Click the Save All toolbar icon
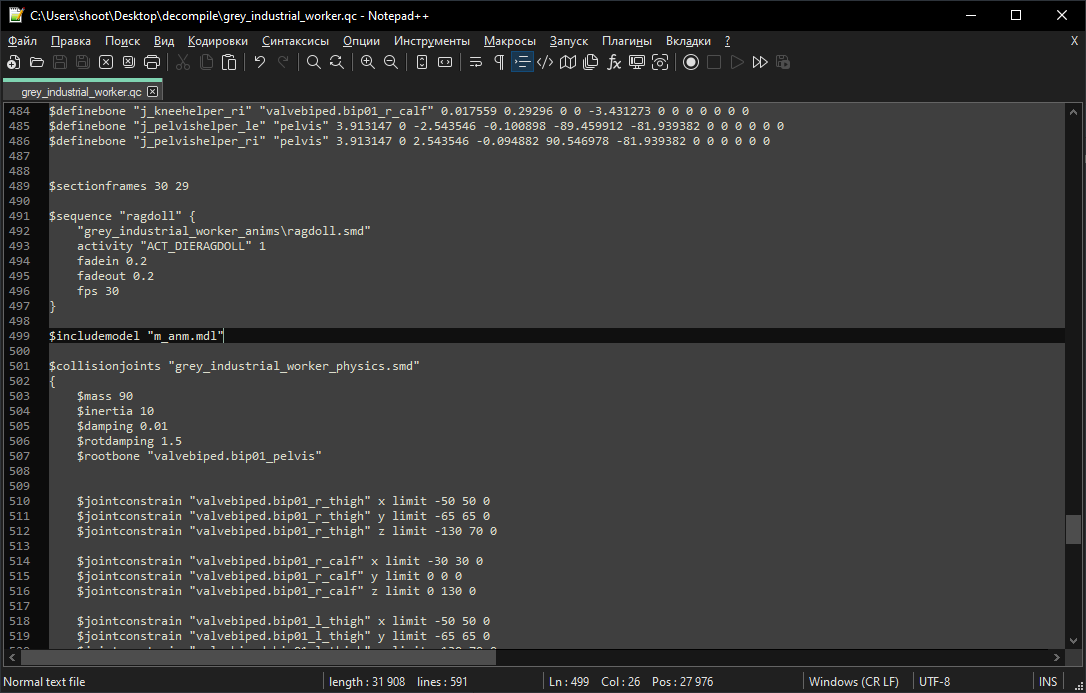Image resolution: width=1086 pixels, height=693 pixels. pyautogui.click(x=82, y=62)
